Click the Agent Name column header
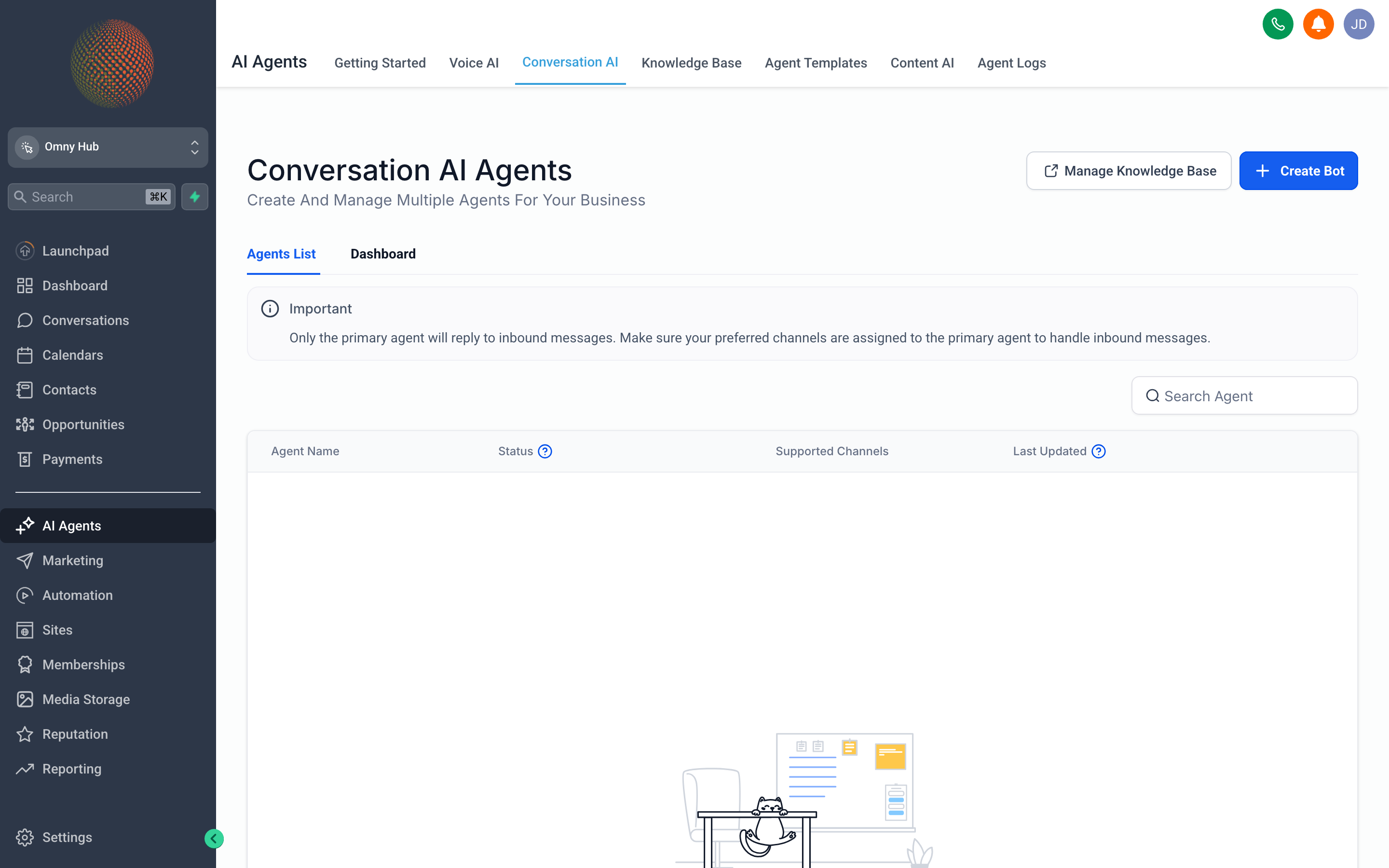 pos(305,451)
